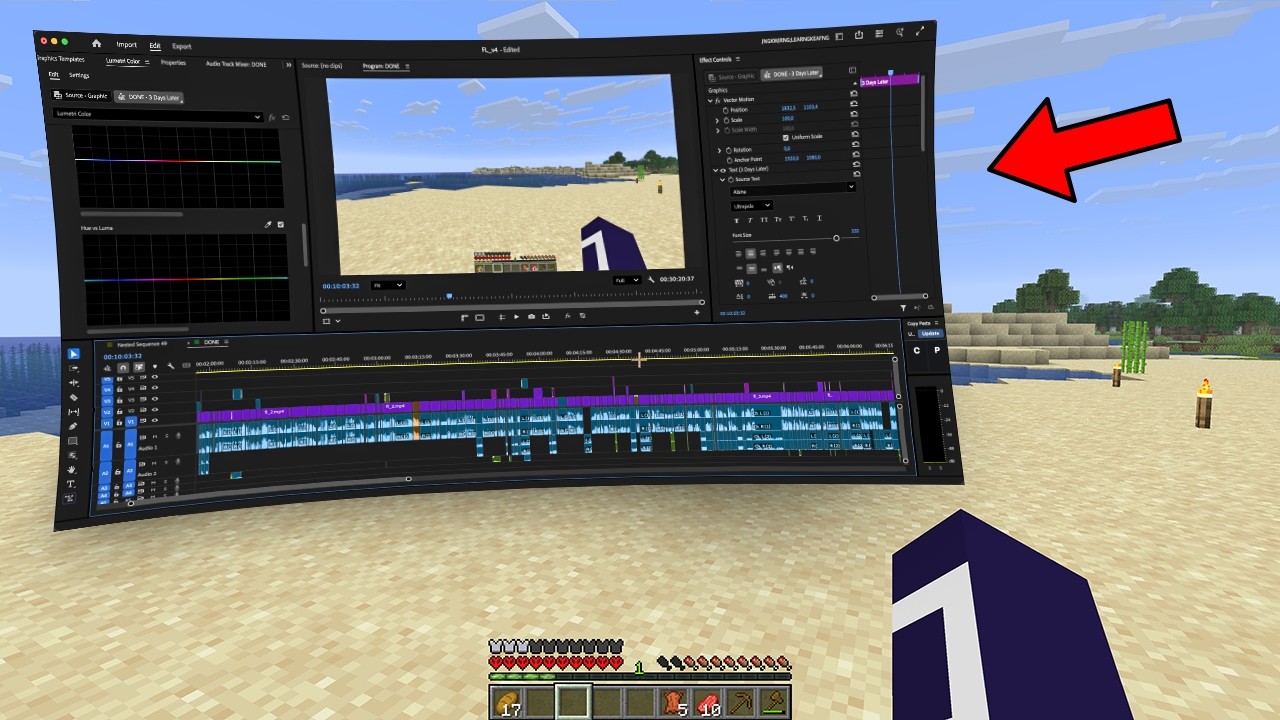Uncheck the Uniform Scale checkbox
The image size is (1280, 720).
point(785,137)
